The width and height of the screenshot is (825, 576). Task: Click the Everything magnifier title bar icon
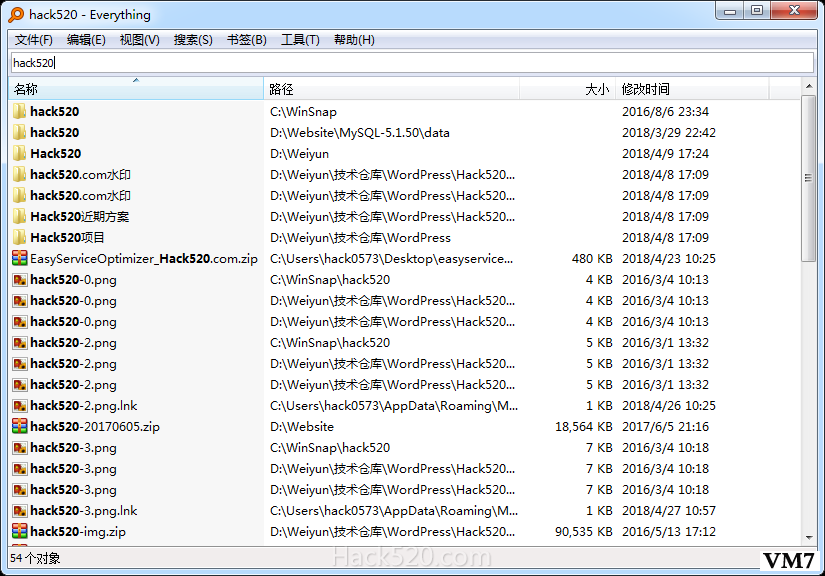[16, 15]
